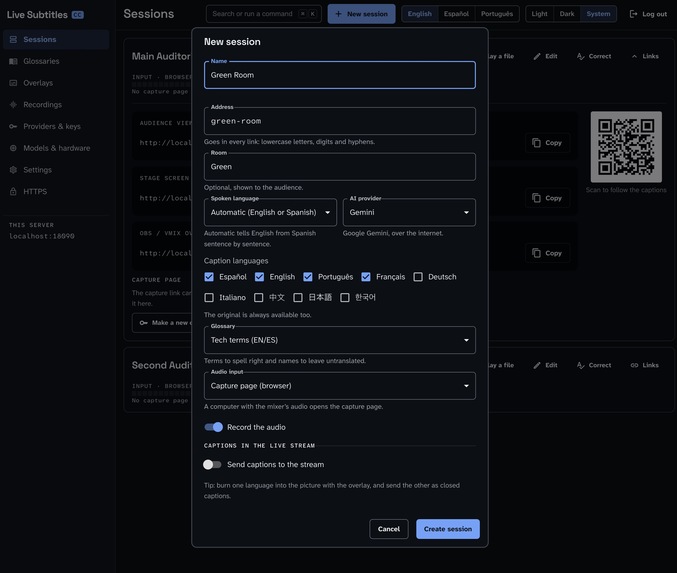Click the localhost:18090 server address
Viewport: 677px width, 573px height.
(x=42, y=236)
